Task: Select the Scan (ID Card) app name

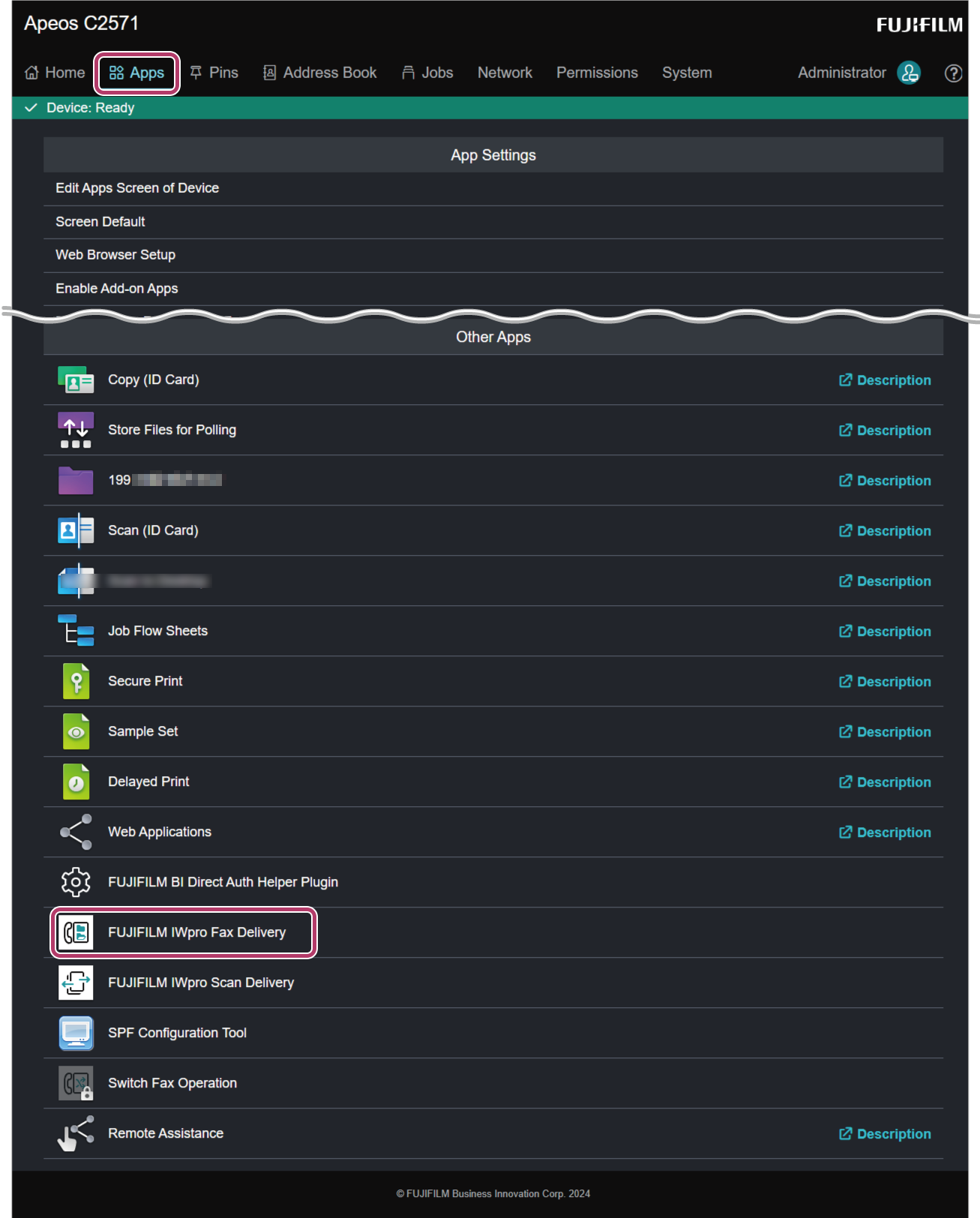Action: (153, 530)
